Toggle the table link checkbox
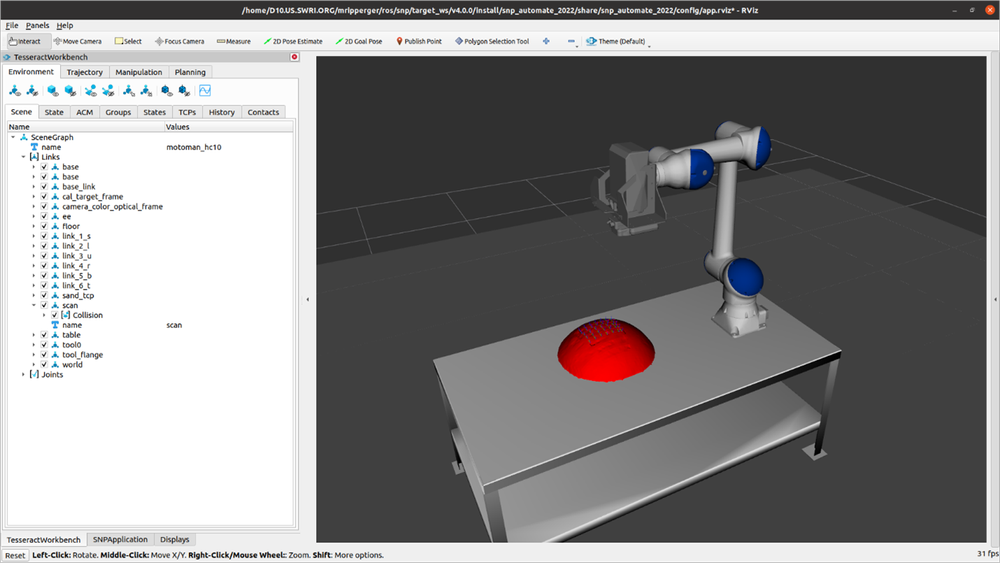The width and height of the screenshot is (1000, 563). point(44,335)
